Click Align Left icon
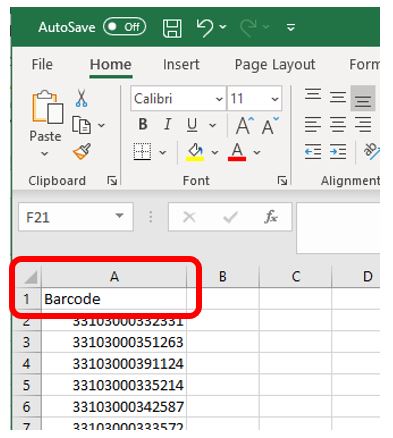Viewport: 393px width, 438px height. pos(313,124)
